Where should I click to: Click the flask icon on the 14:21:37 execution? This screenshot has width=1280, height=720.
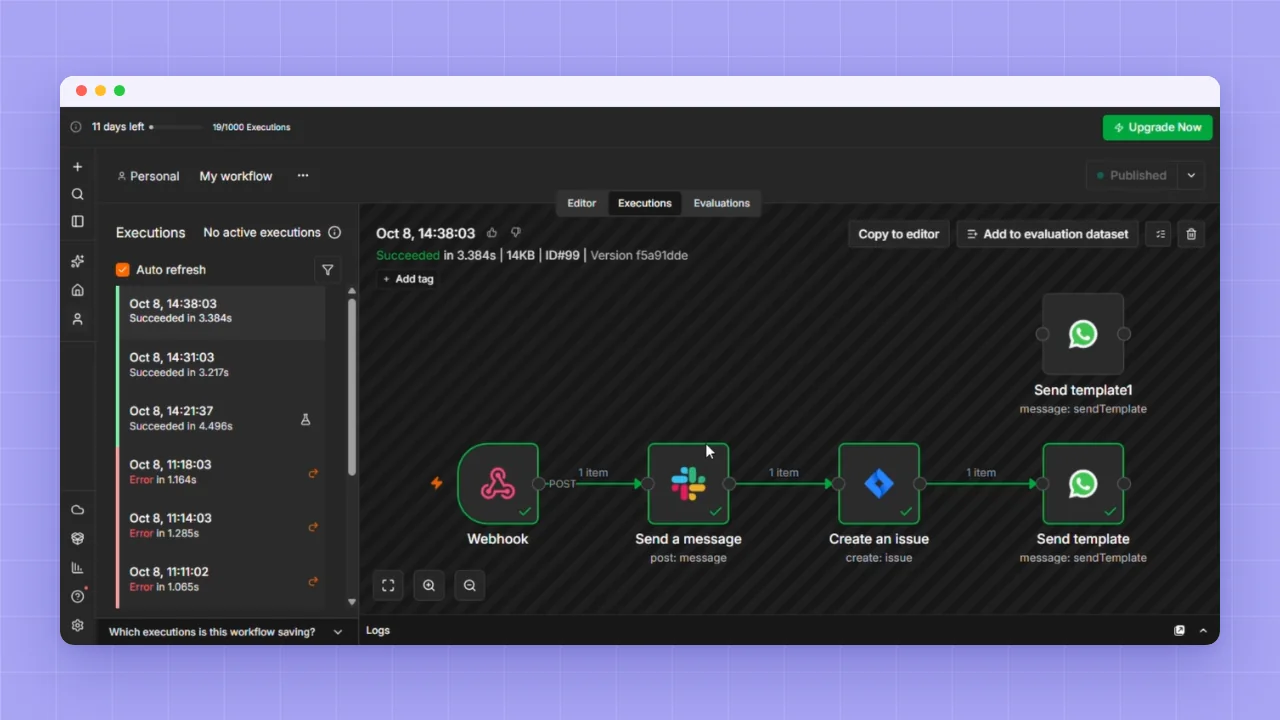(306, 420)
